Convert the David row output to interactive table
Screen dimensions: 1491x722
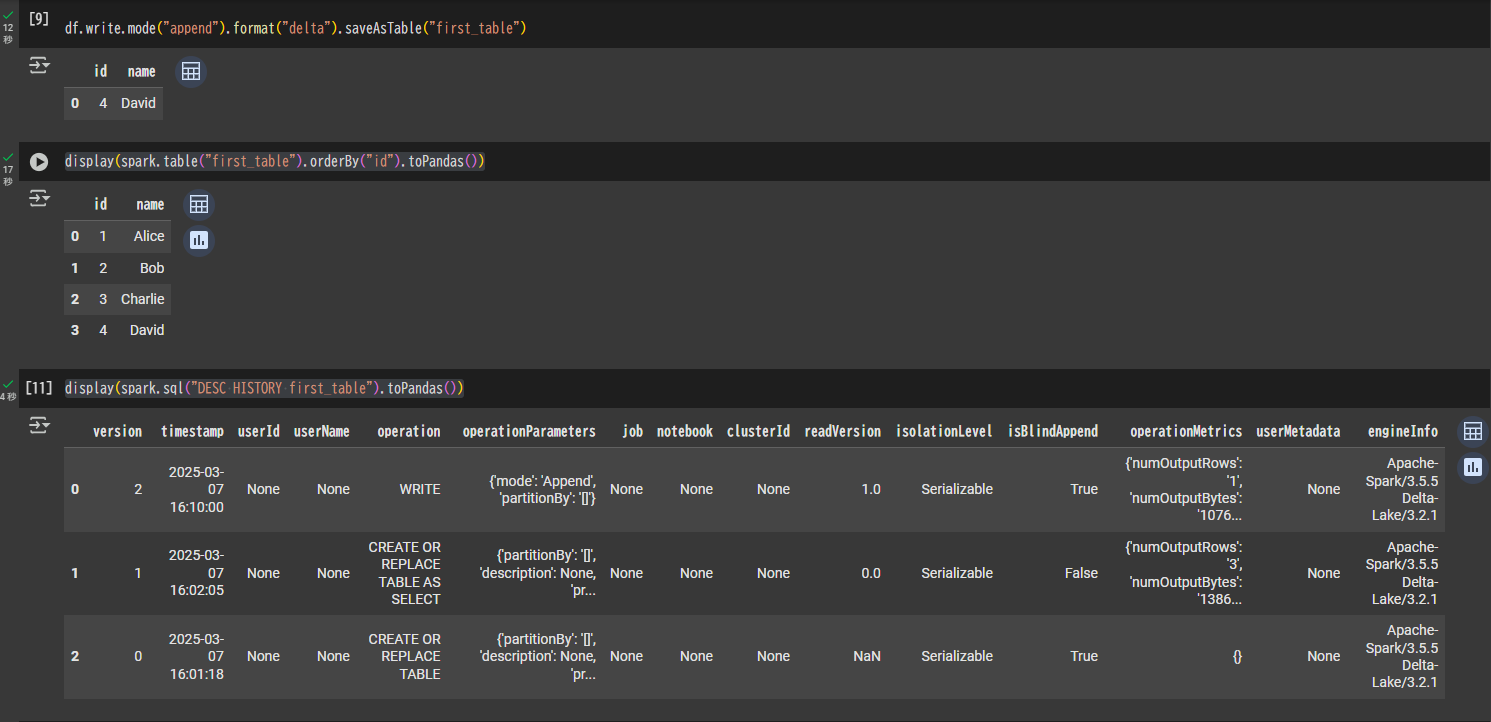pyautogui.click(x=190, y=71)
